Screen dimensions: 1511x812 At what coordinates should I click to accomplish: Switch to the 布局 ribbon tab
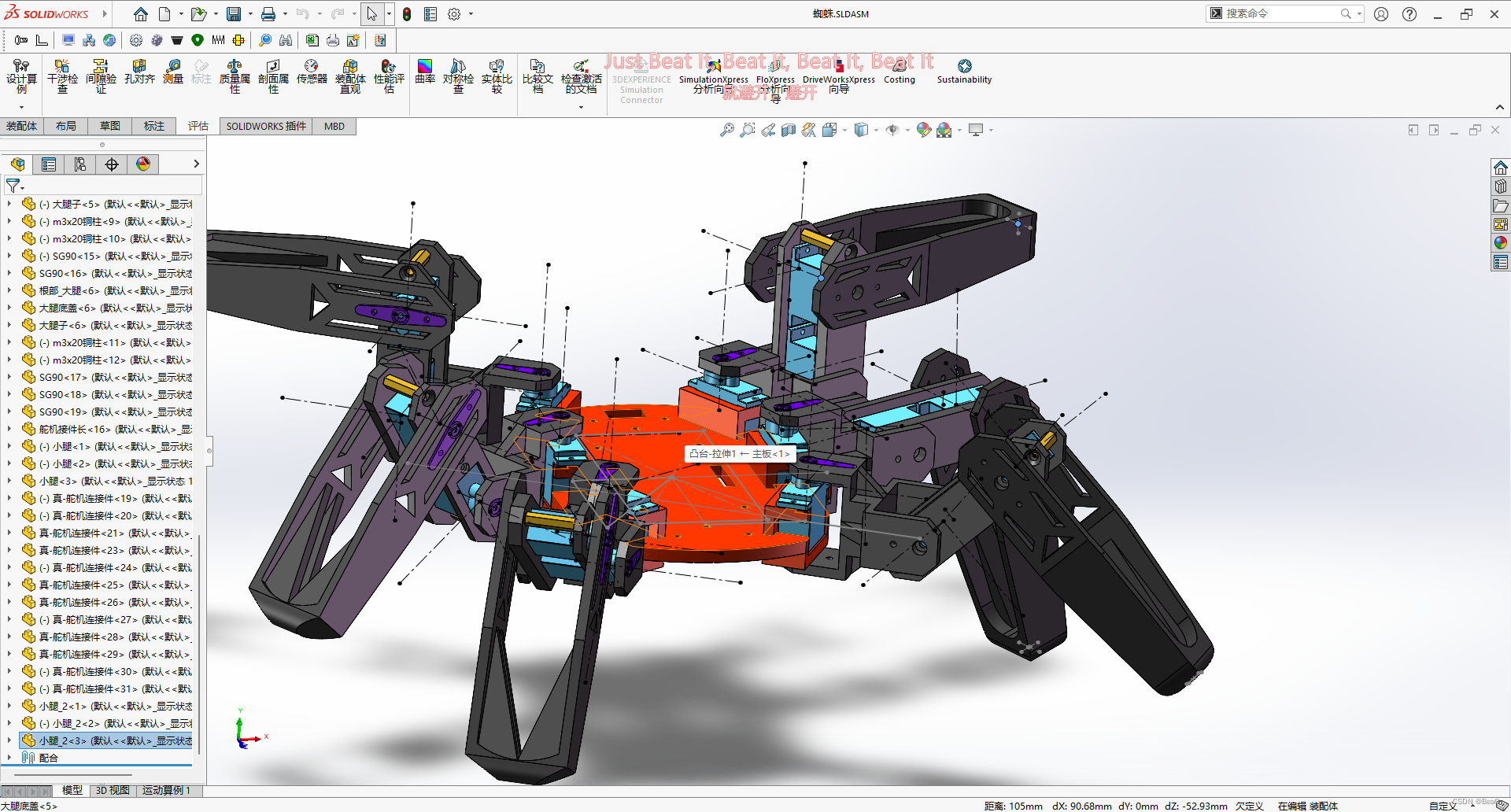[x=66, y=126]
